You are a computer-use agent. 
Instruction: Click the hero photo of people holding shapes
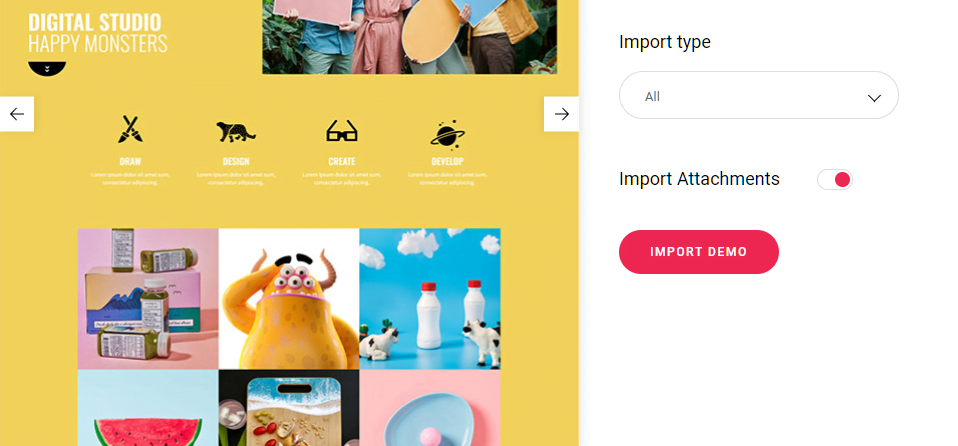[409, 37]
